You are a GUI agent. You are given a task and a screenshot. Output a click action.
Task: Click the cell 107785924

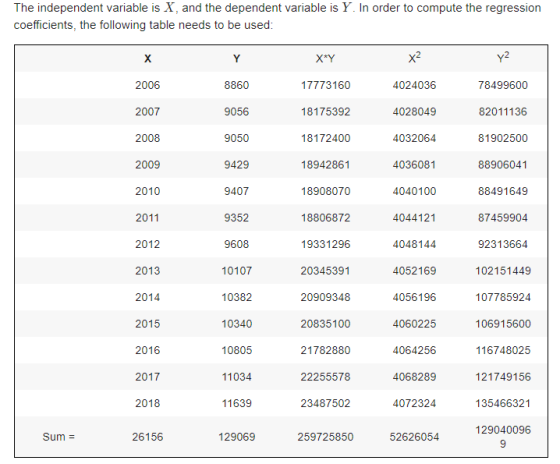click(503, 298)
